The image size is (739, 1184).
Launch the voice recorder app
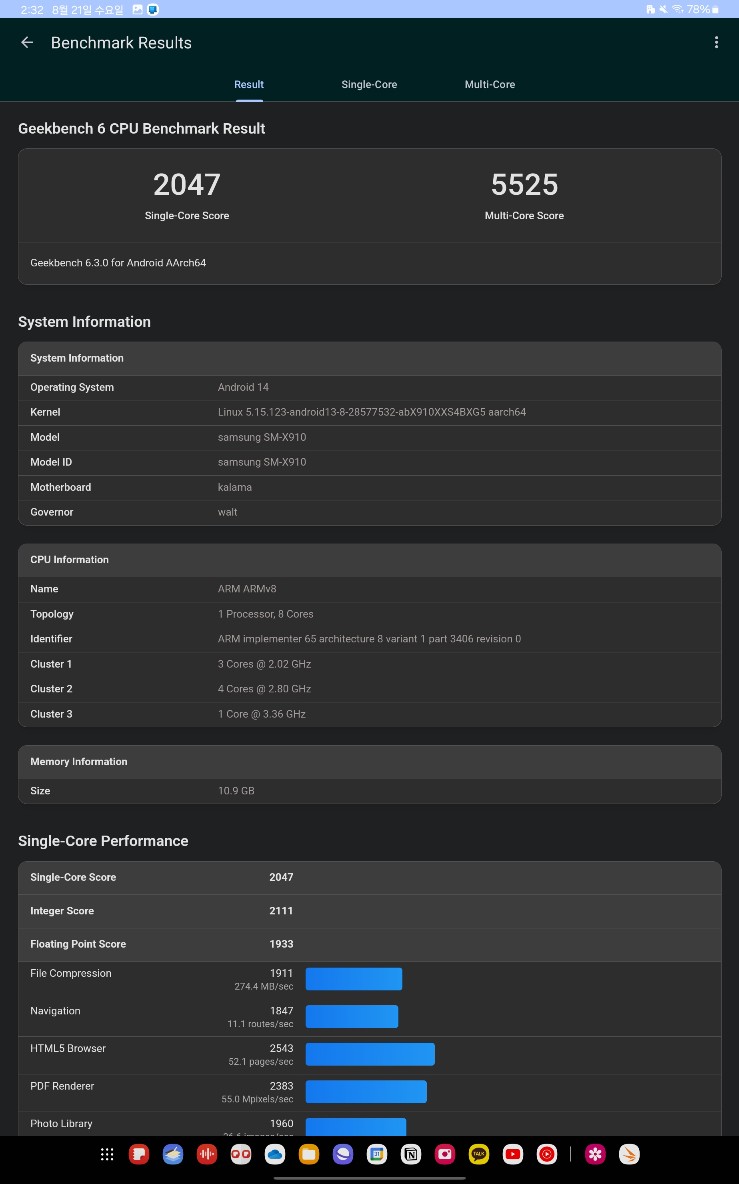207,1154
